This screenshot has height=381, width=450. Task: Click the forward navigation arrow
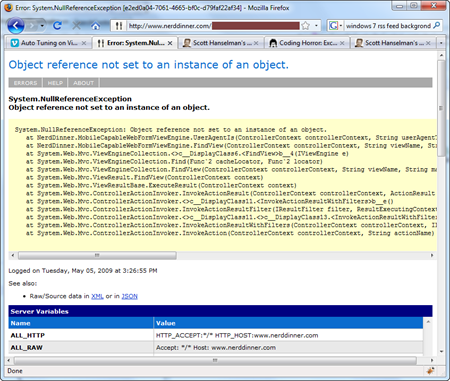coord(32,26)
